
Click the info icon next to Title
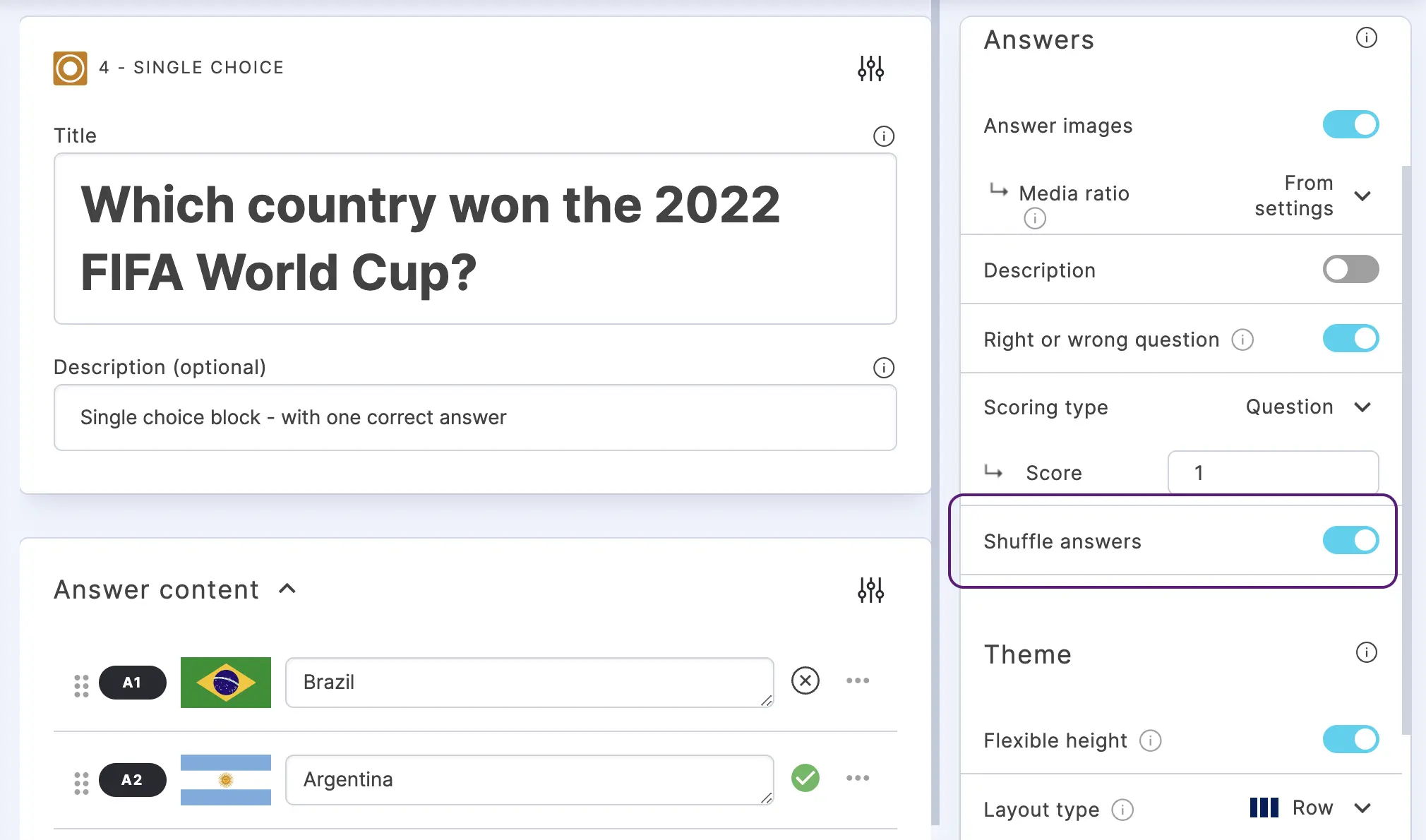[883, 136]
